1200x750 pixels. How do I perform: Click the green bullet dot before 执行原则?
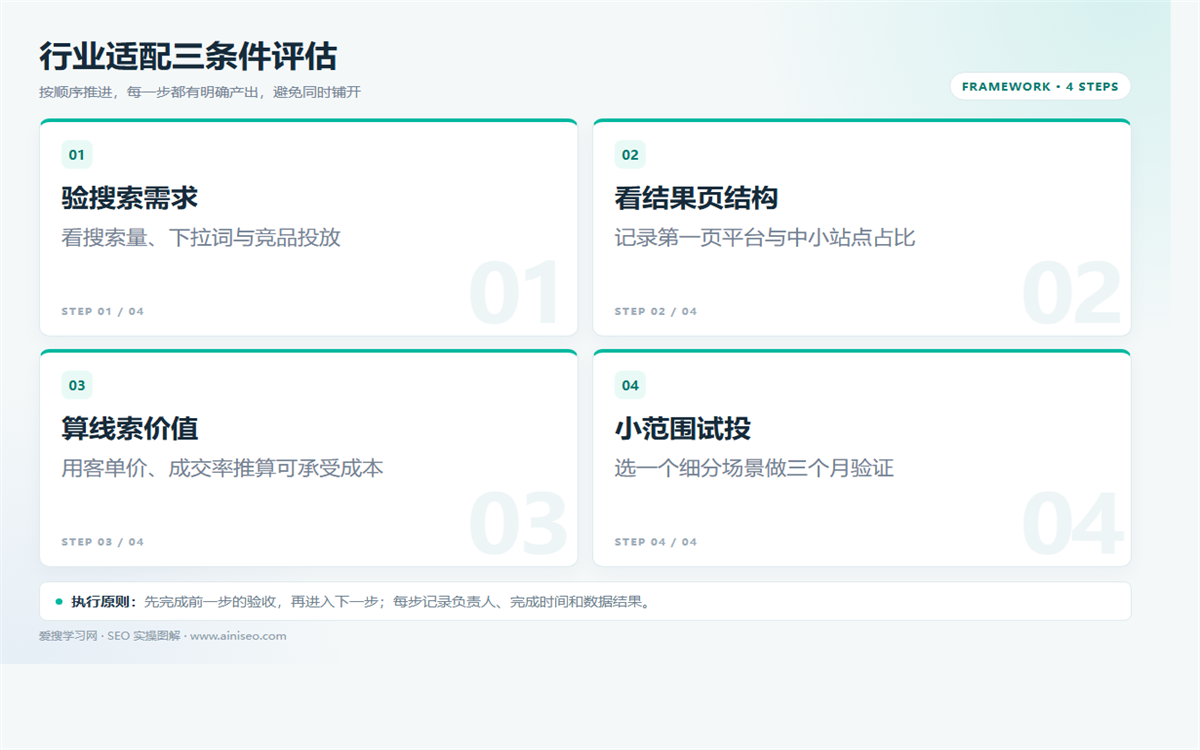[x=59, y=602]
